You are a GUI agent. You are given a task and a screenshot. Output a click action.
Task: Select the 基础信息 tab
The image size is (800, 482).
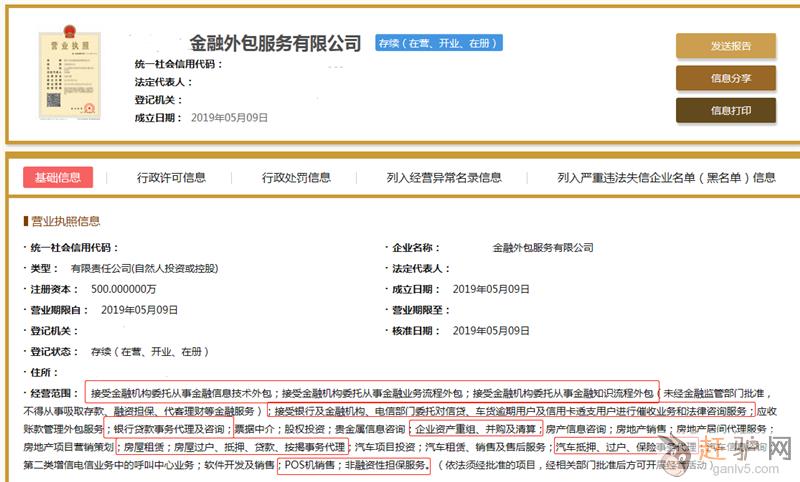(x=57, y=178)
